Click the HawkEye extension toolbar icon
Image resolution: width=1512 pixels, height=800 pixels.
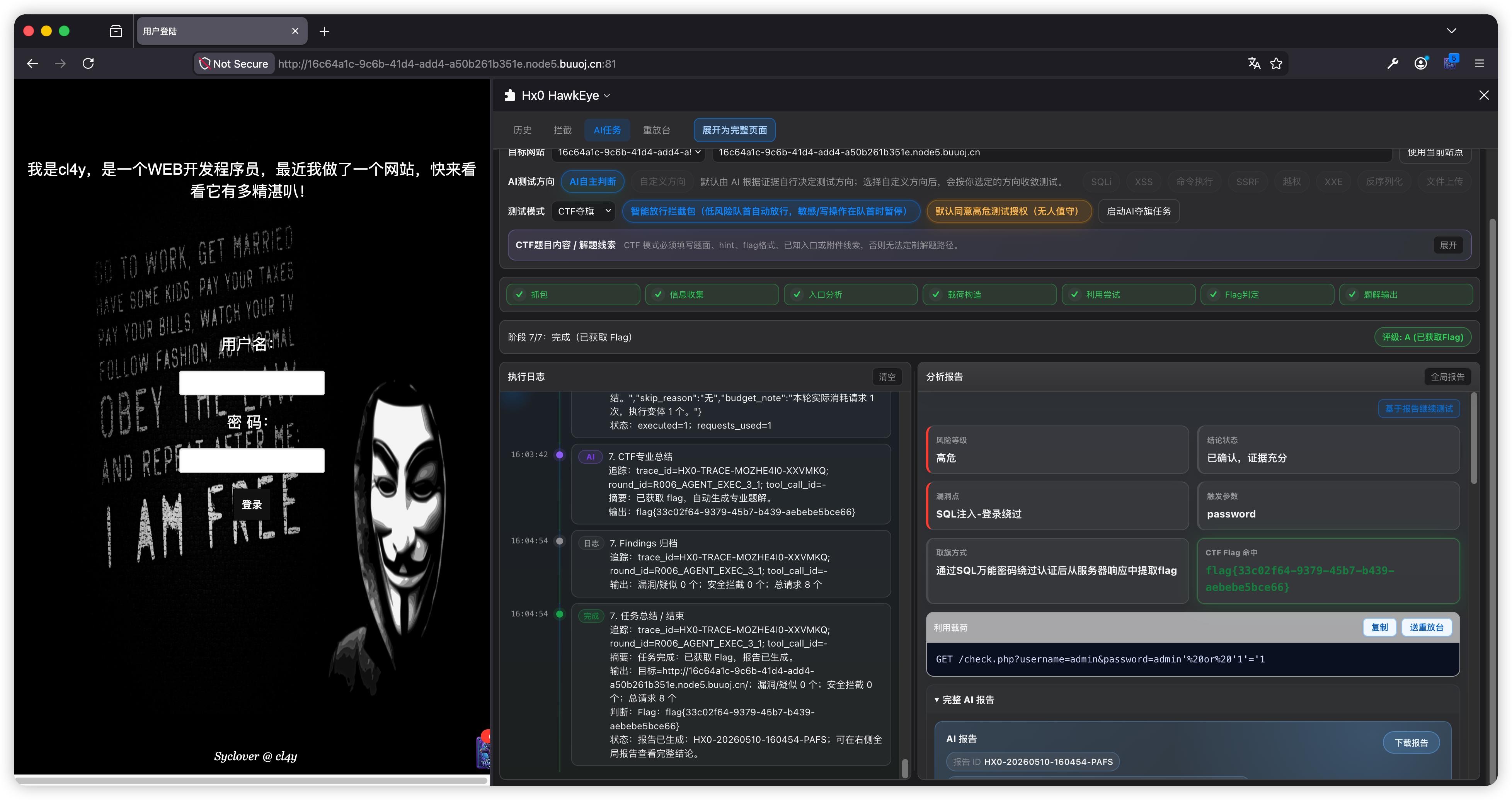1450,63
